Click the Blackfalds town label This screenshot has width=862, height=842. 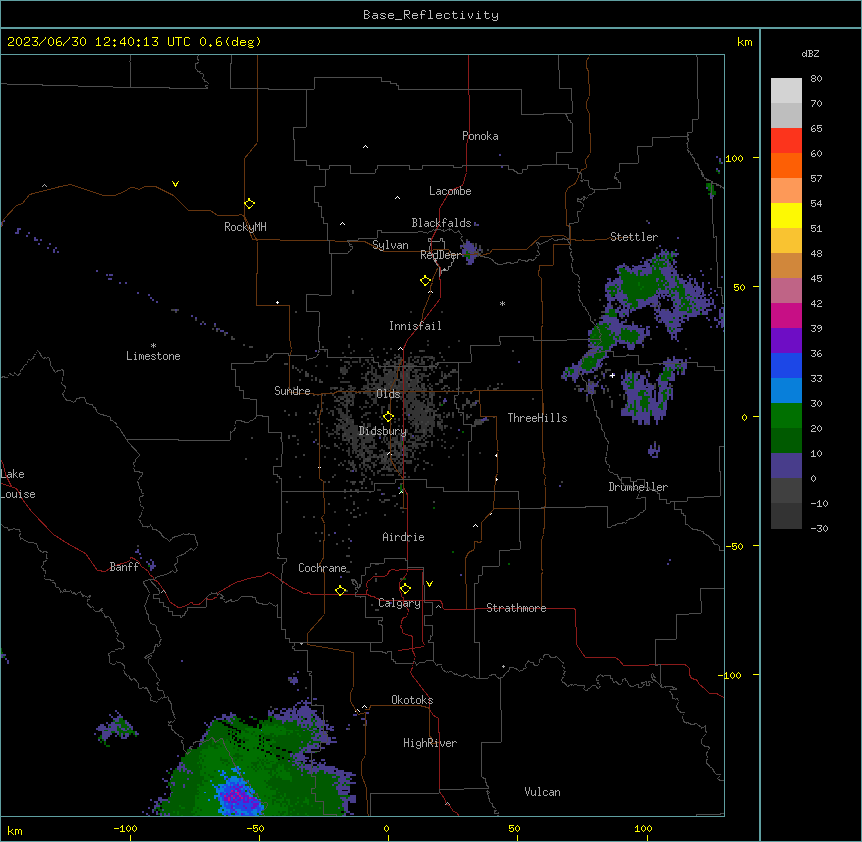441,223
